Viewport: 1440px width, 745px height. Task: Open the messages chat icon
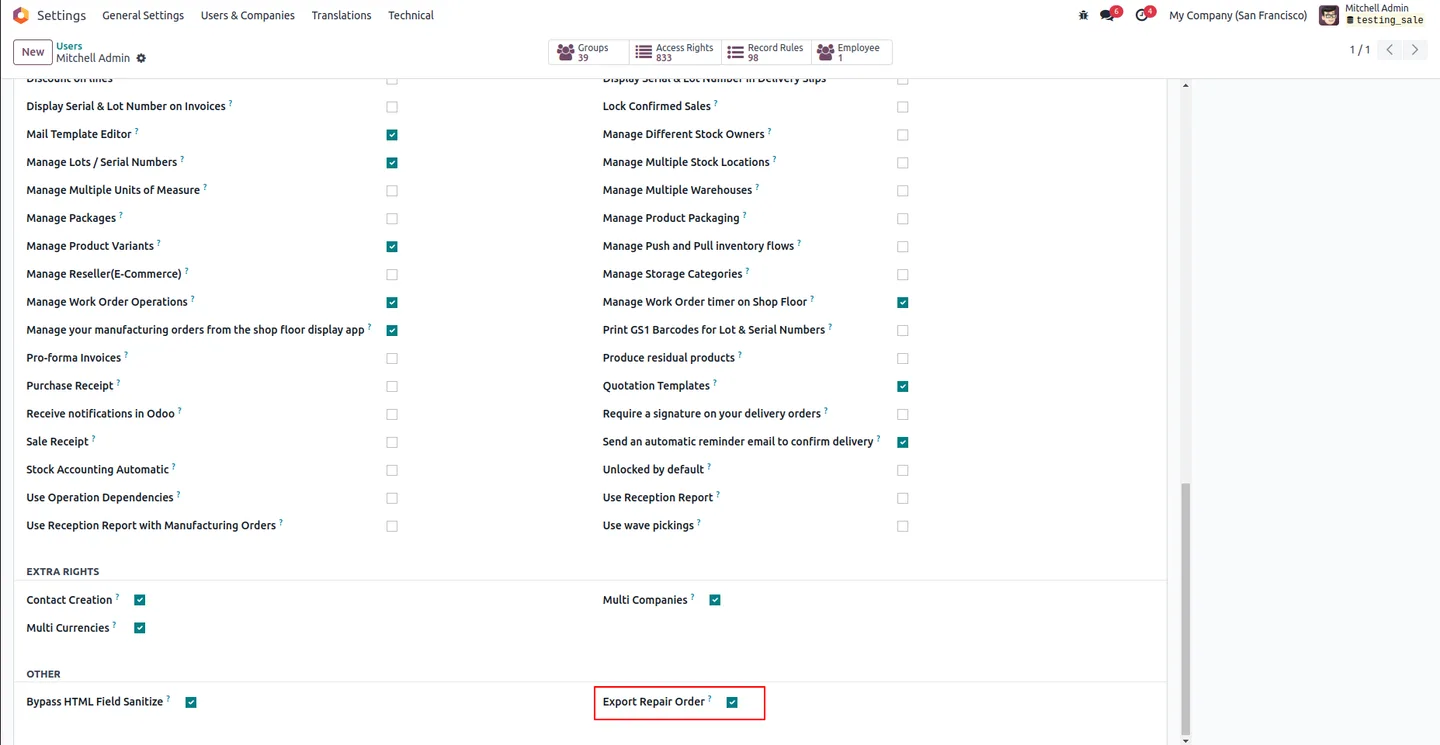pos(1107,15)
